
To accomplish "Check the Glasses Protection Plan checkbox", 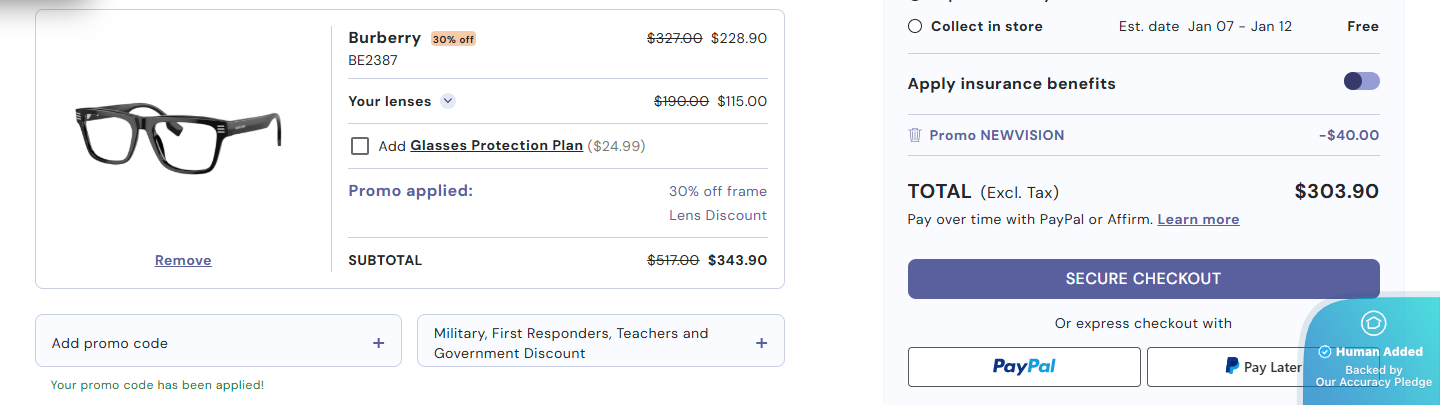I will (x=360, y=146).
